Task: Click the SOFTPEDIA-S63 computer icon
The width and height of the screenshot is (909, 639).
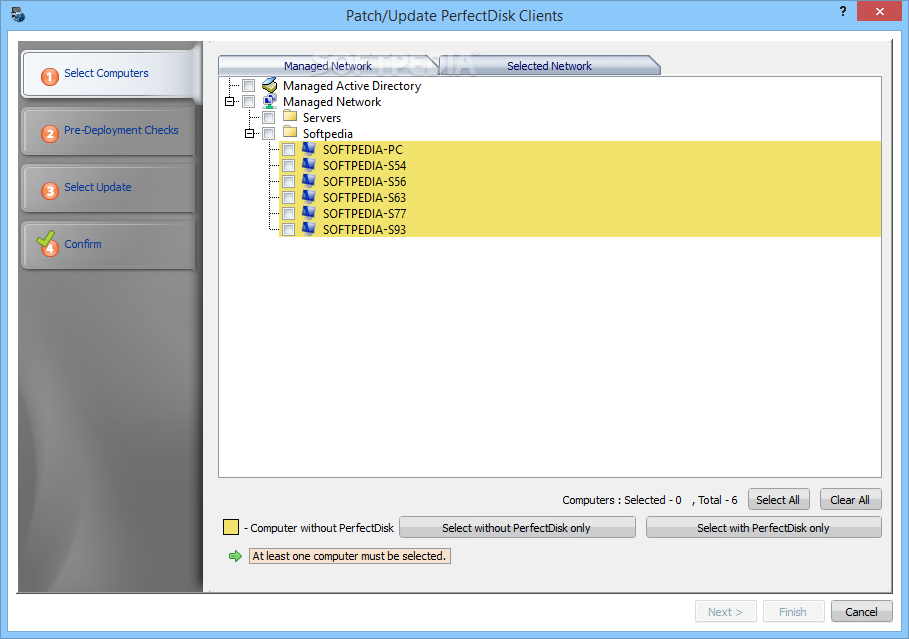Action: point(309,197)
